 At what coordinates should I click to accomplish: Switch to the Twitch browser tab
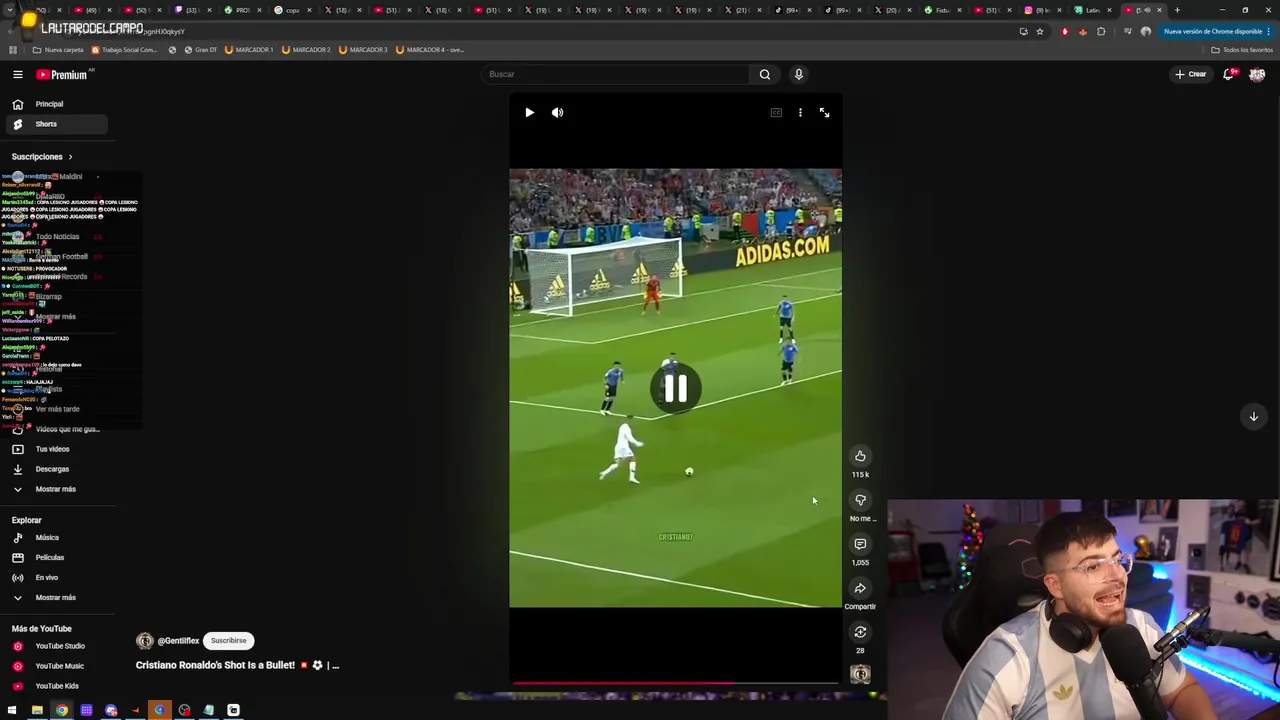tap(190, 10)
